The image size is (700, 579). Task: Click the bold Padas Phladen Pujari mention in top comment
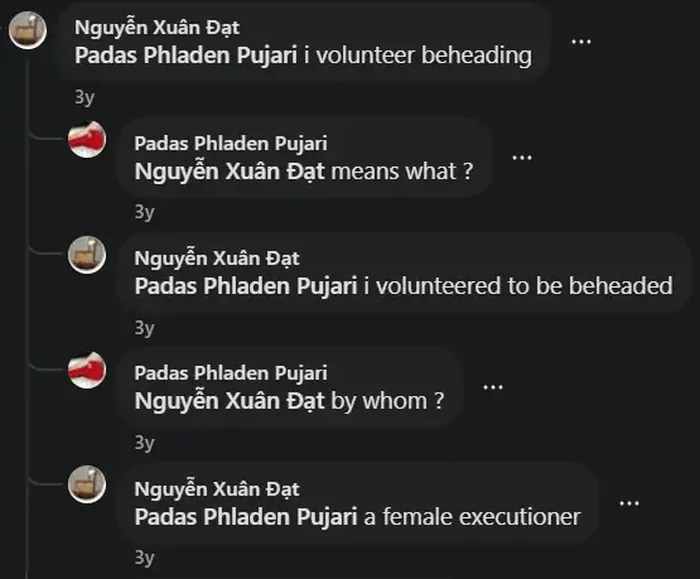186,56
